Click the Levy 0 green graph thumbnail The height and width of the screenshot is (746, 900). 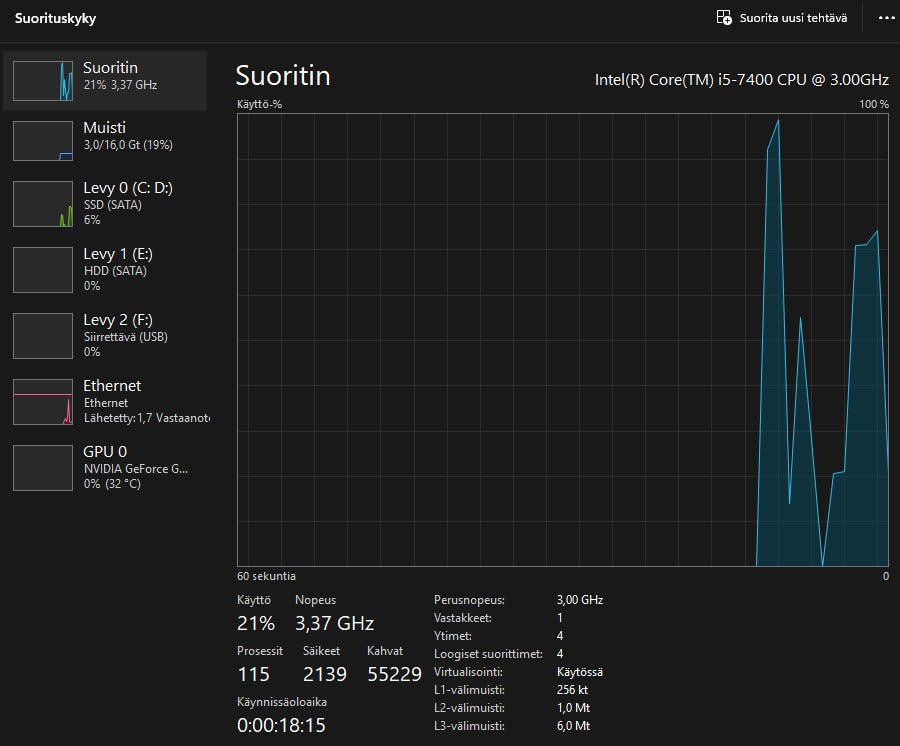coord(43,204)
